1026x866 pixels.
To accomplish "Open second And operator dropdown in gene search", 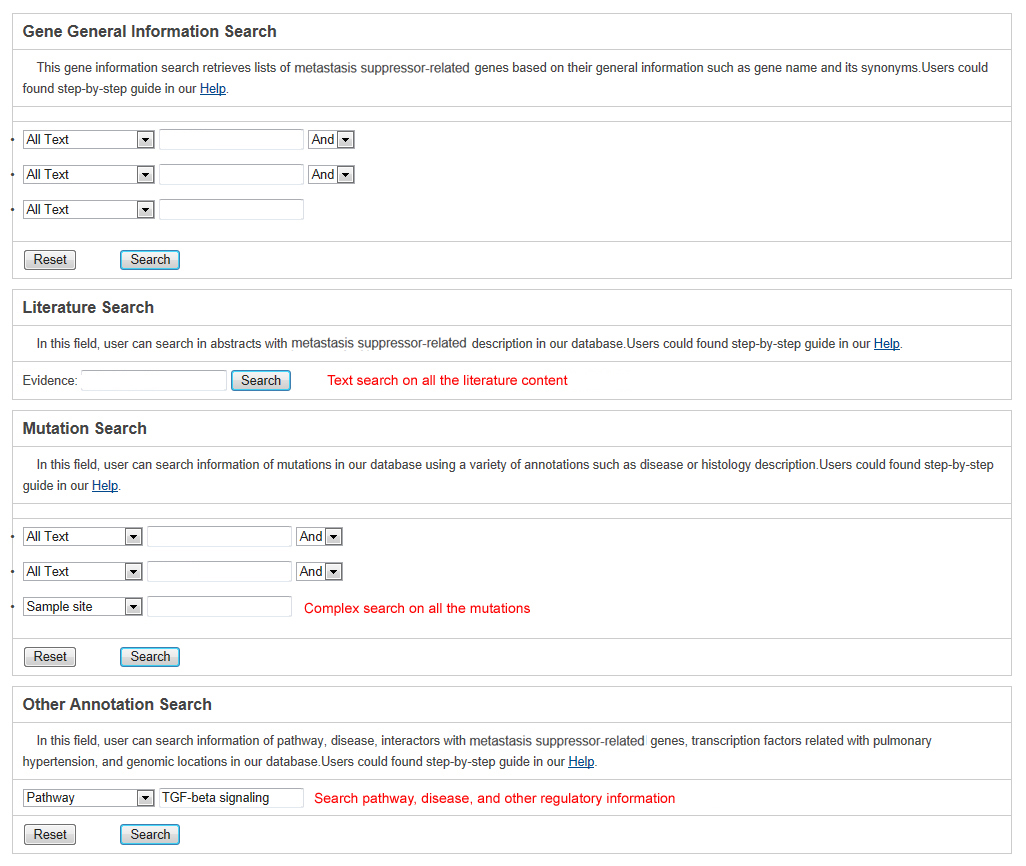I will click(x=331, y=175).
